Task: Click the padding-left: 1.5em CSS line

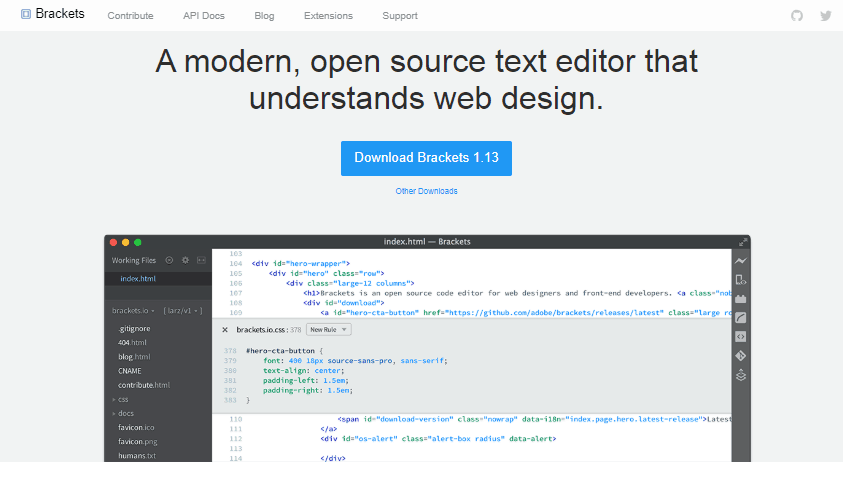Action: pos(306,380)
